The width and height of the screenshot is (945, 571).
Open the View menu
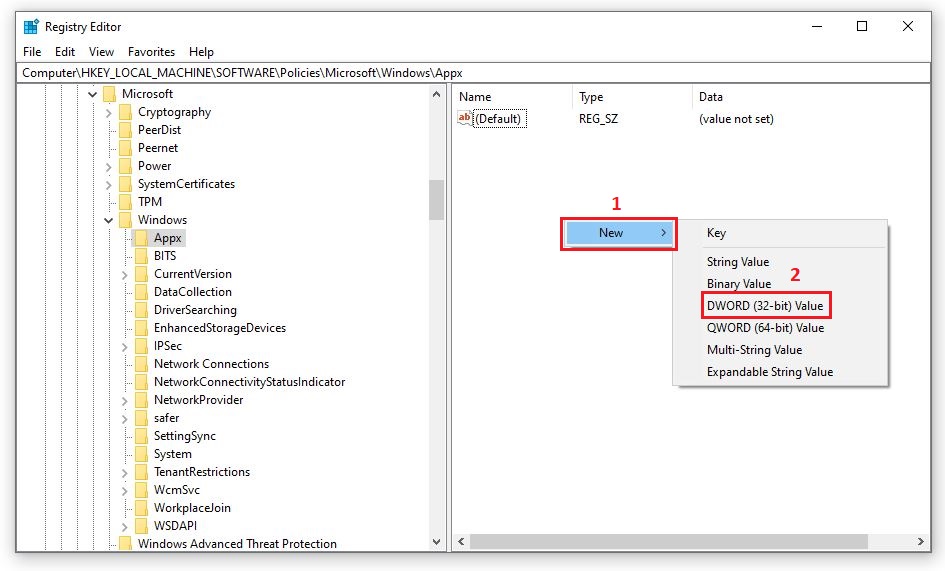(101, 52)
